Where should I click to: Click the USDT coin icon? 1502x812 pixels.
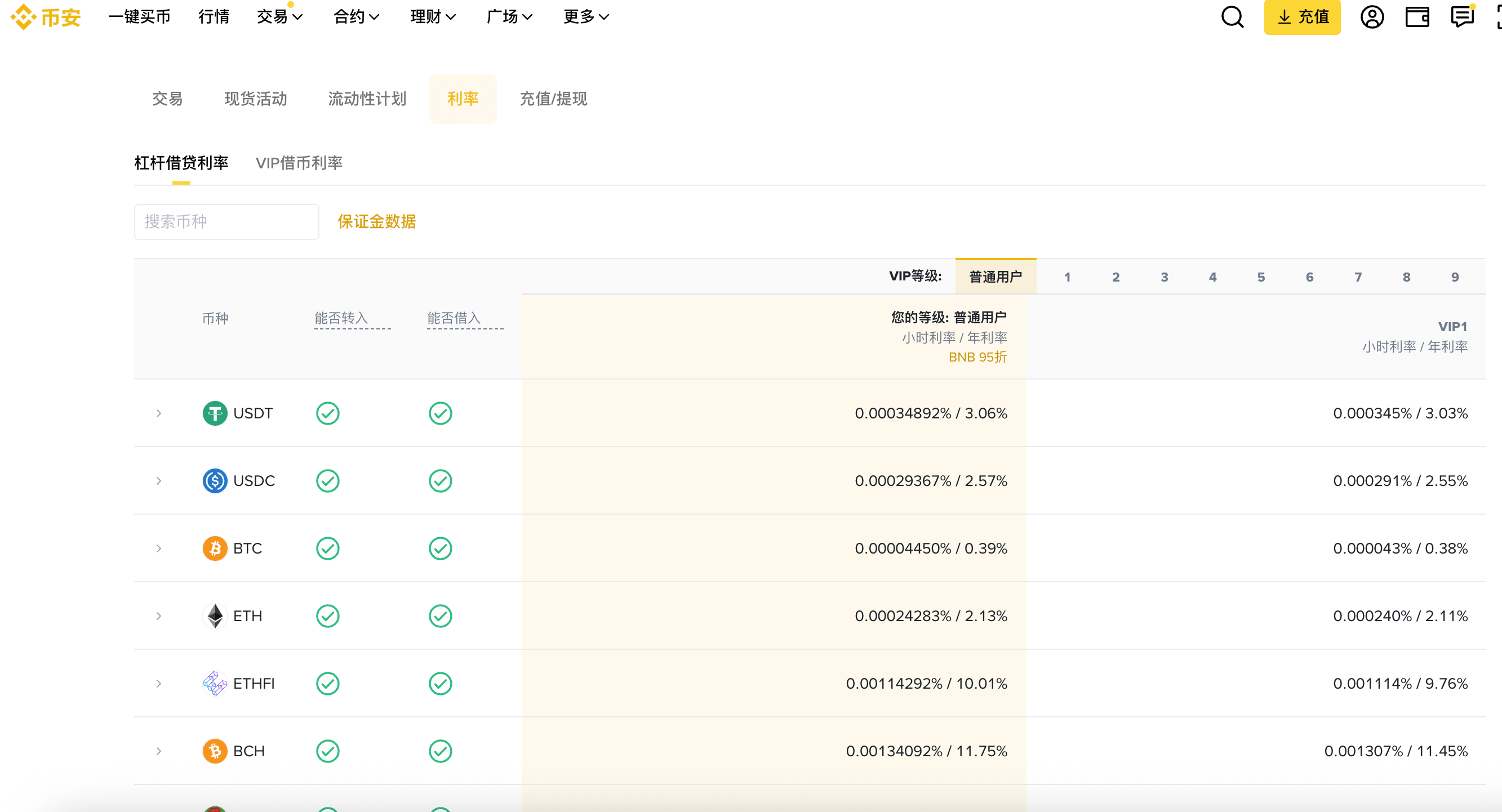215,413
